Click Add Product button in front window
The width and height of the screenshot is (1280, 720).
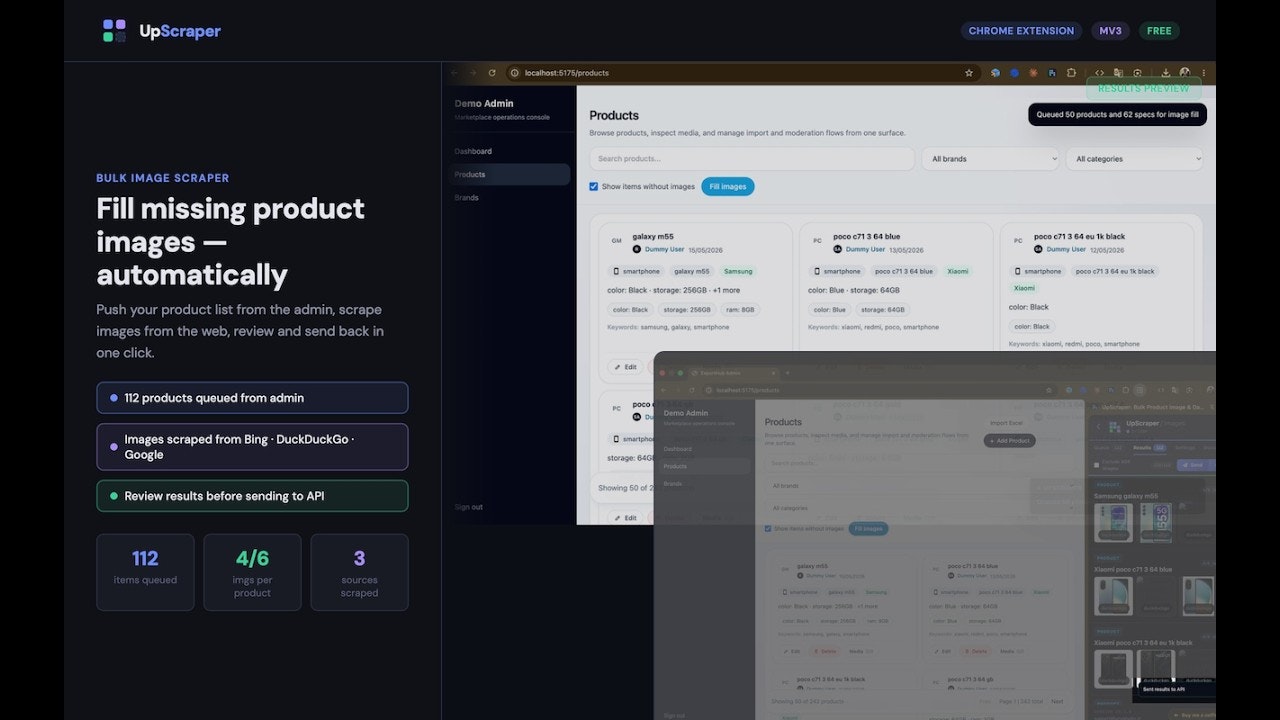[x=1009, y=440]
